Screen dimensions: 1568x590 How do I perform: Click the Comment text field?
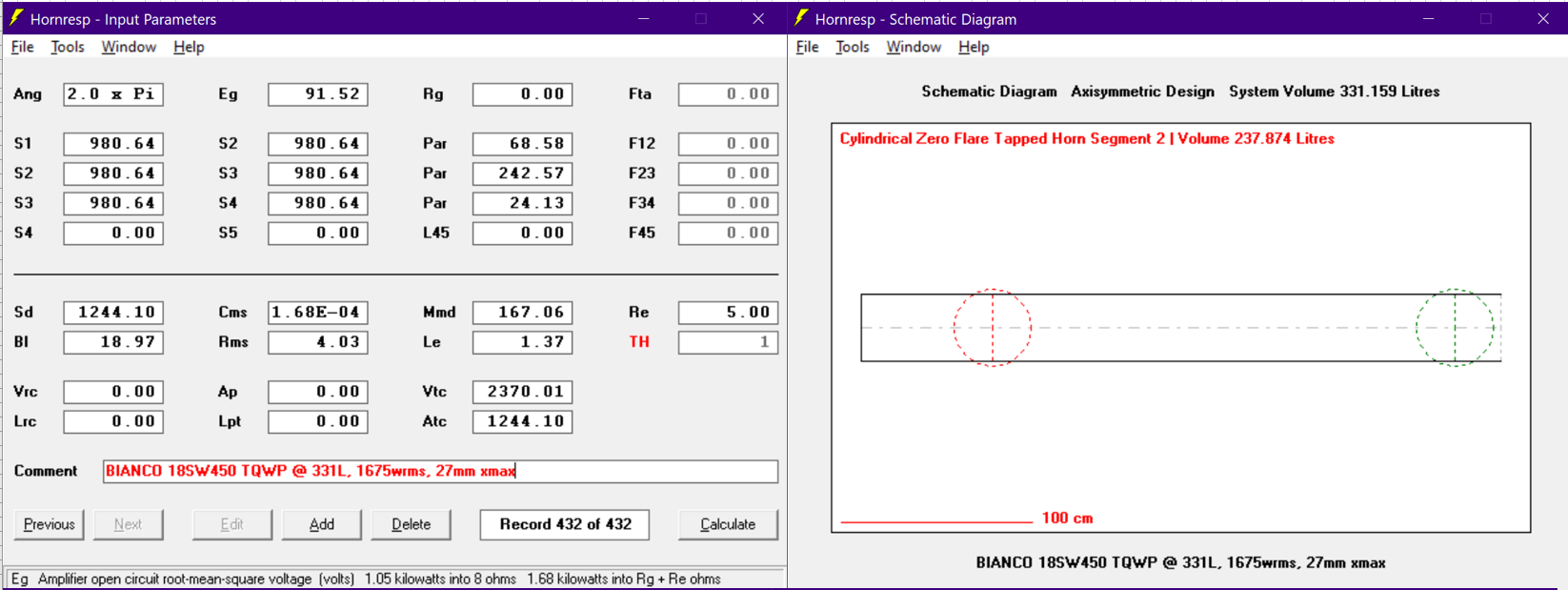coord(440,472)
